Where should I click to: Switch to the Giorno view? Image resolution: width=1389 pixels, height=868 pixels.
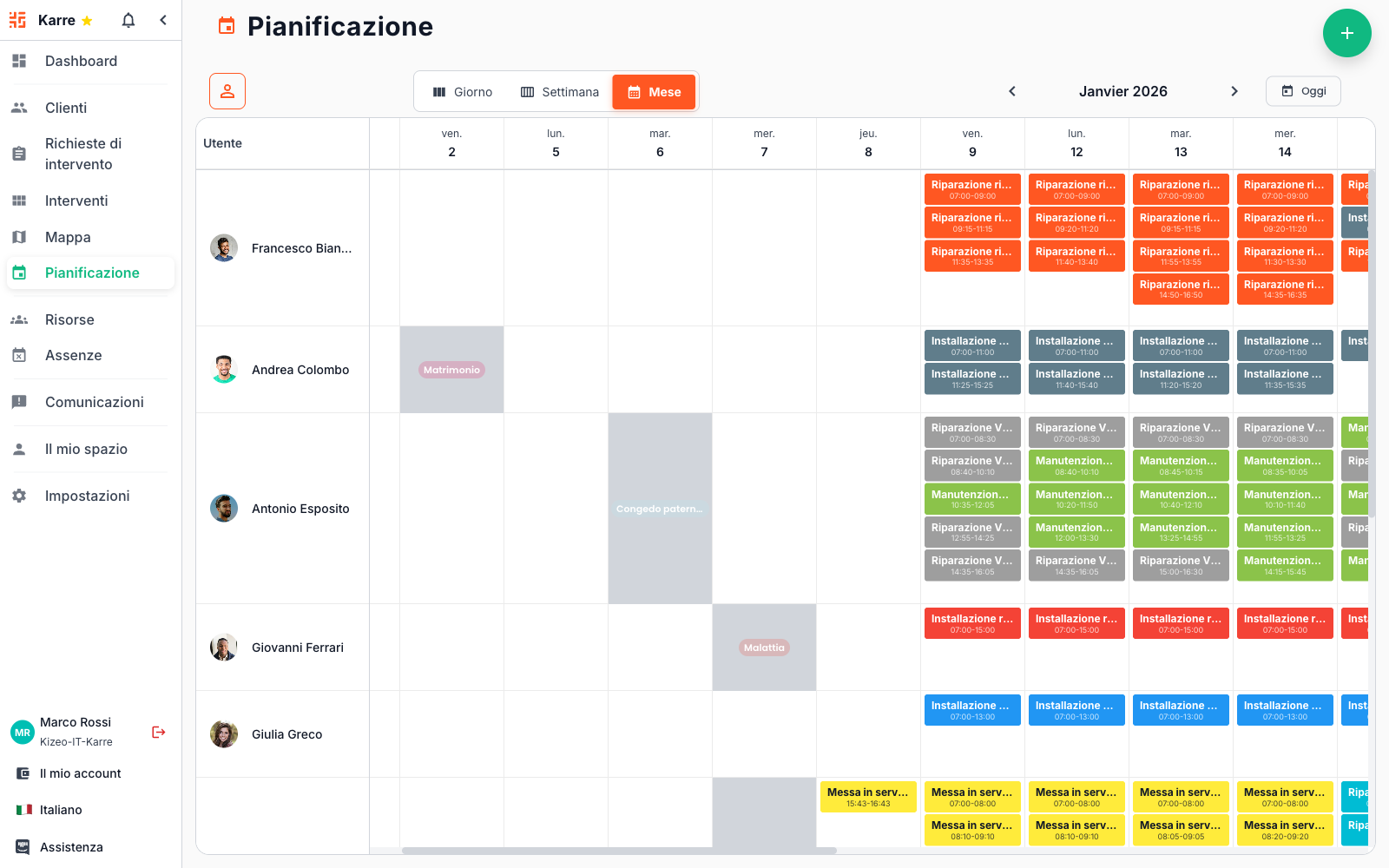(463, 92)
